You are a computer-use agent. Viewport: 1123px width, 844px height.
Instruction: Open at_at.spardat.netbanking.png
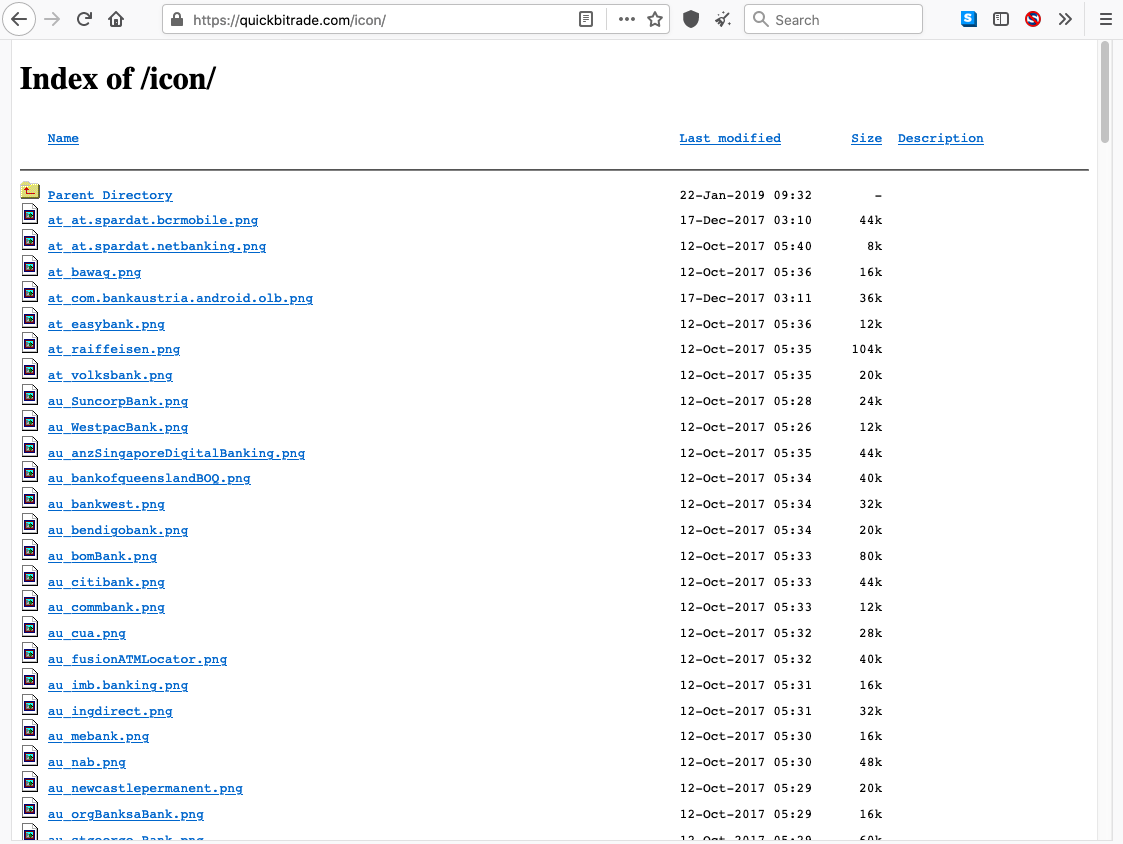pyautogui.click(x=157, y=246)
